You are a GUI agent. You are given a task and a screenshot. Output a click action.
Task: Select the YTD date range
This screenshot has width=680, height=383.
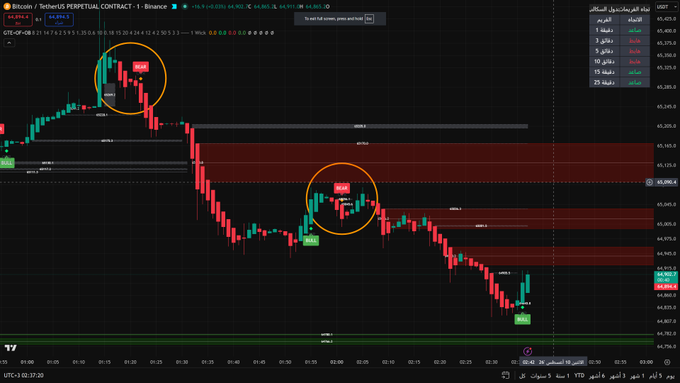(579, 376)
